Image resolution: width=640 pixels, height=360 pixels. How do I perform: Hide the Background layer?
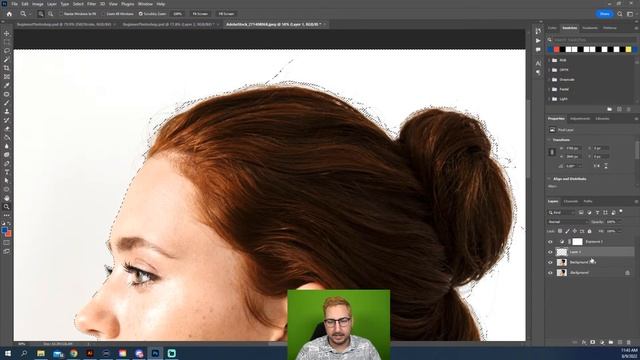pos(550,273)
